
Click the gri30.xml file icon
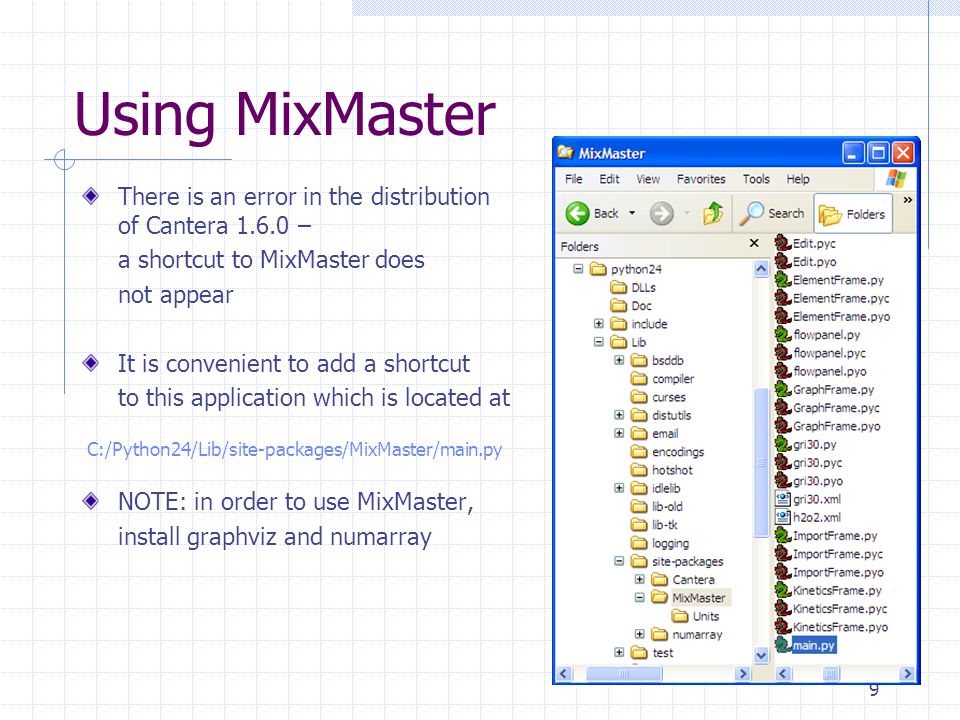(x=783, y=499)
